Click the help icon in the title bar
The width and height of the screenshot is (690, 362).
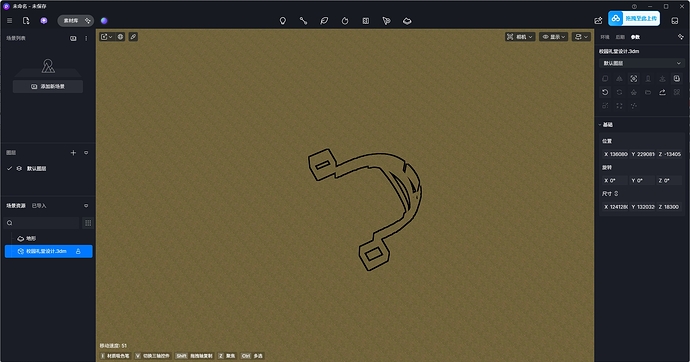click(634, 6)
